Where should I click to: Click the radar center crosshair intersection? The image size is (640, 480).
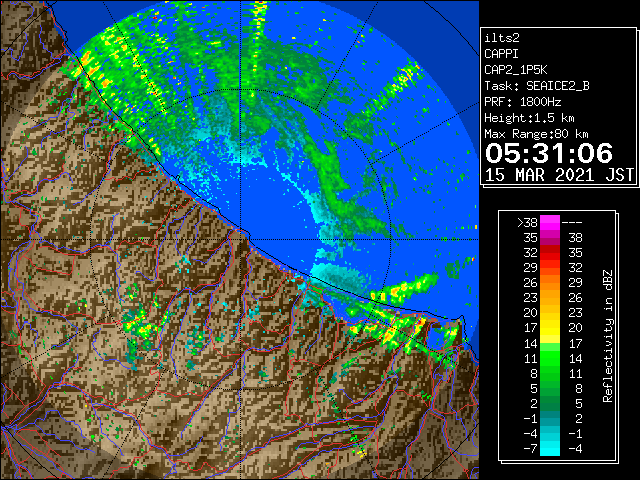[x=240, y=240]
